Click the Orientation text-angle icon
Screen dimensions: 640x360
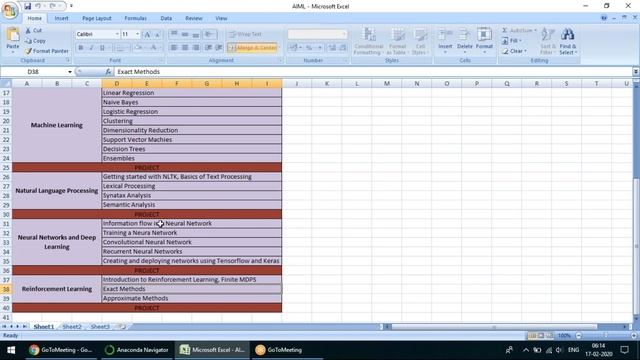209,34
